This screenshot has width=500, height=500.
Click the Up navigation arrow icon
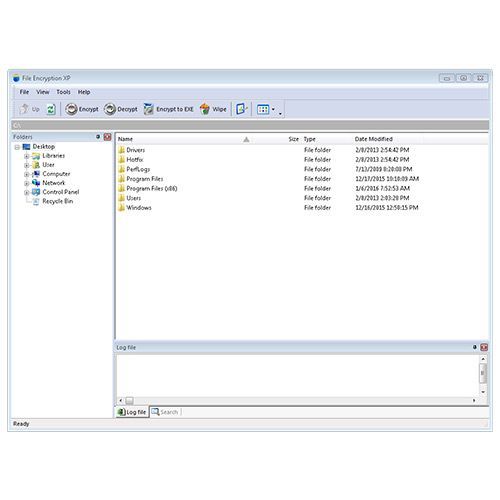click(24, 109)
